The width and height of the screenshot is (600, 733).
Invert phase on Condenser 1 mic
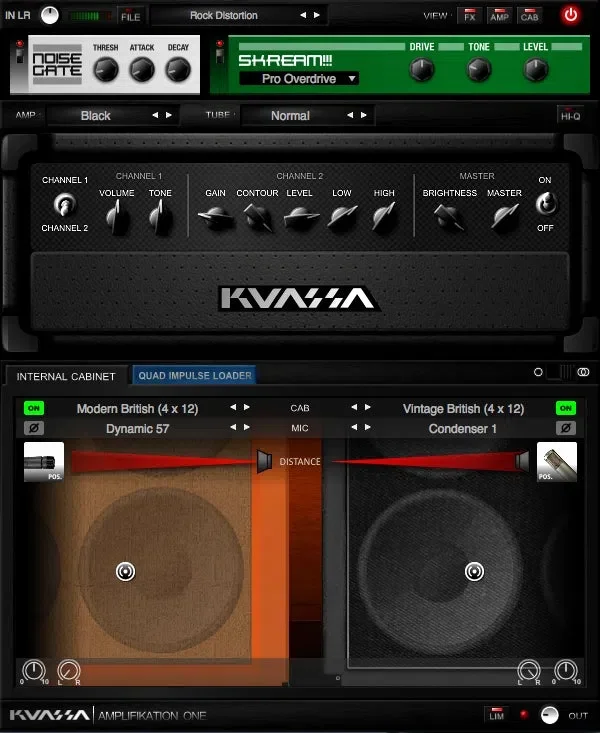pyautogui.click(x=566, y=428)
